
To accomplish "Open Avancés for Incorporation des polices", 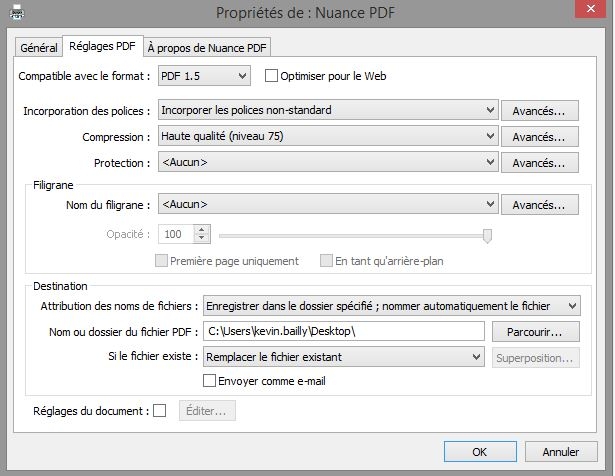I will [x=539, y=111].
